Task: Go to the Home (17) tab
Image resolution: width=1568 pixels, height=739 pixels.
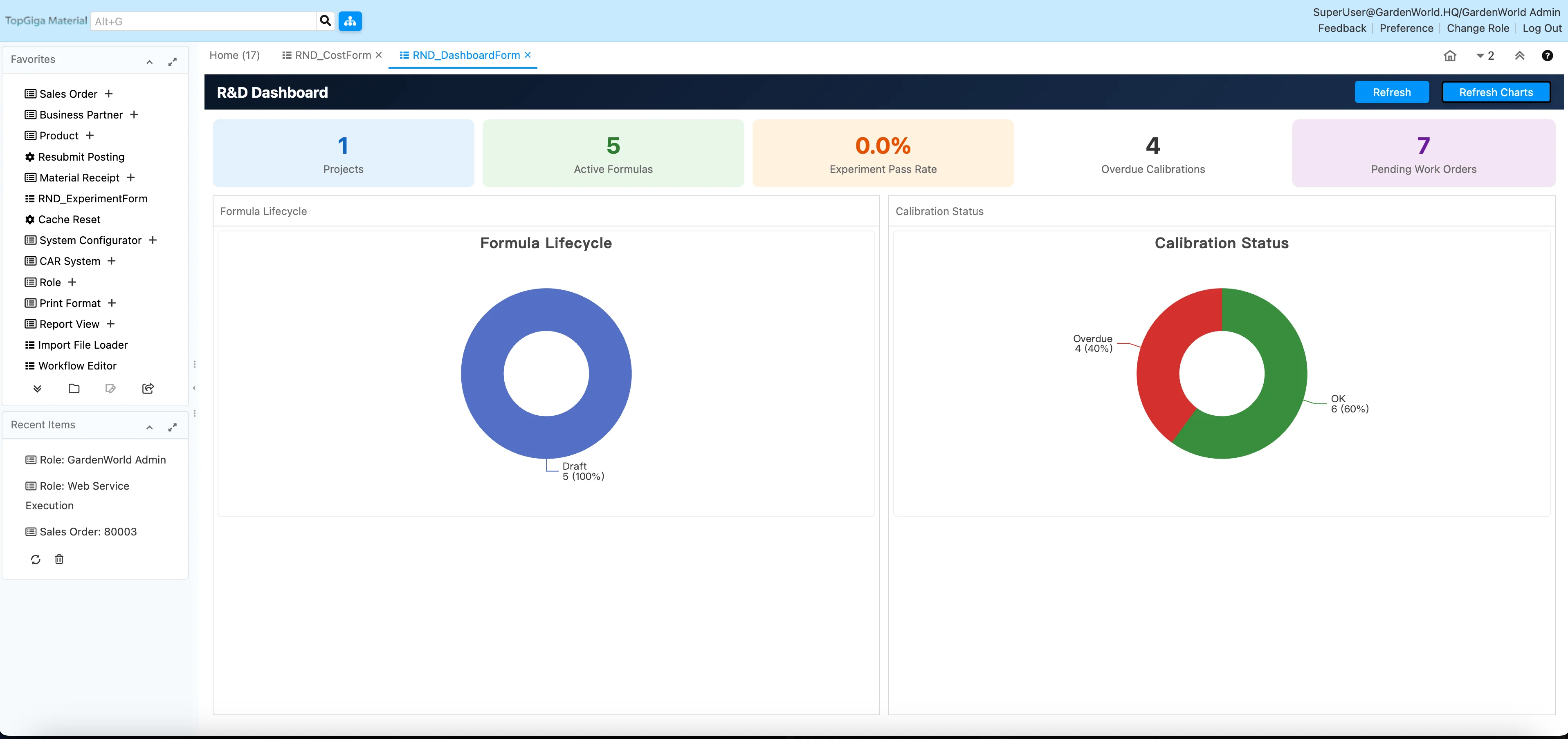Action: 234,55
